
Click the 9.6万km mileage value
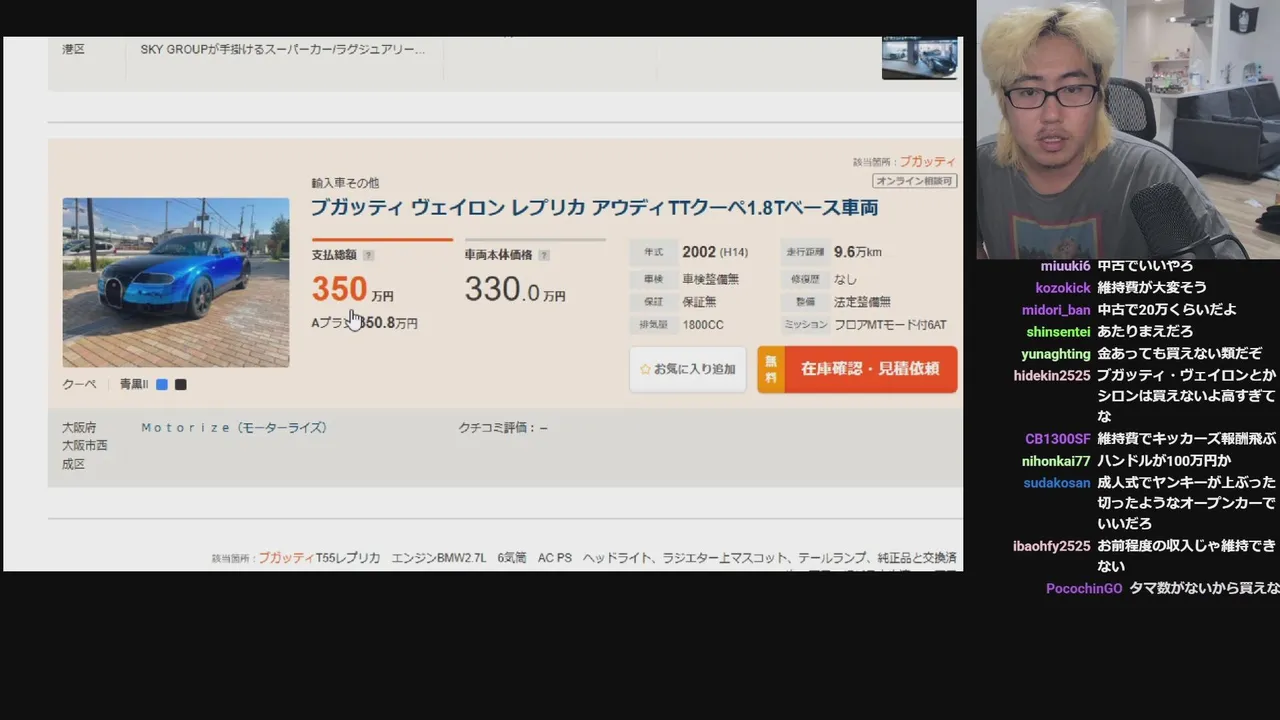(858, 252)
